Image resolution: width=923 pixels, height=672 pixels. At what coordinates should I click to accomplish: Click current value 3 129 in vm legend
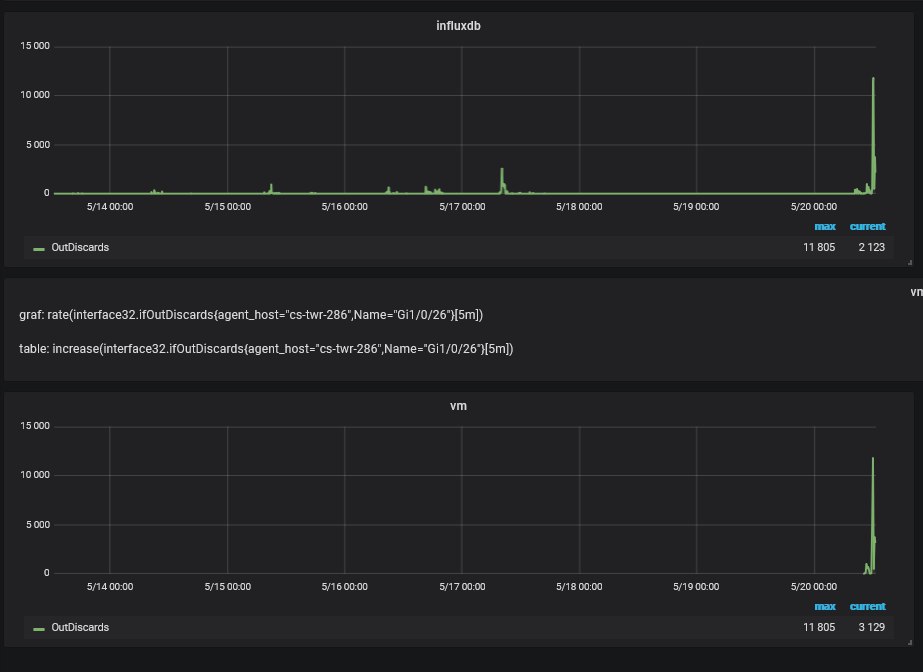tap(871, 627)
